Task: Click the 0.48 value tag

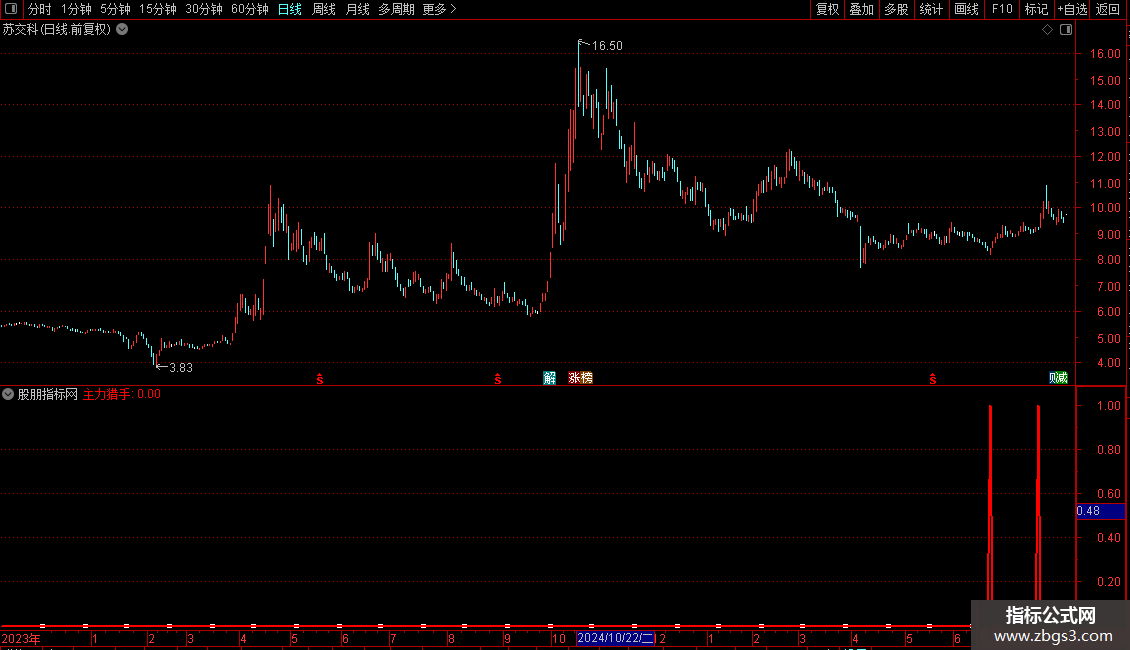Action: [x=1100, y=511]
